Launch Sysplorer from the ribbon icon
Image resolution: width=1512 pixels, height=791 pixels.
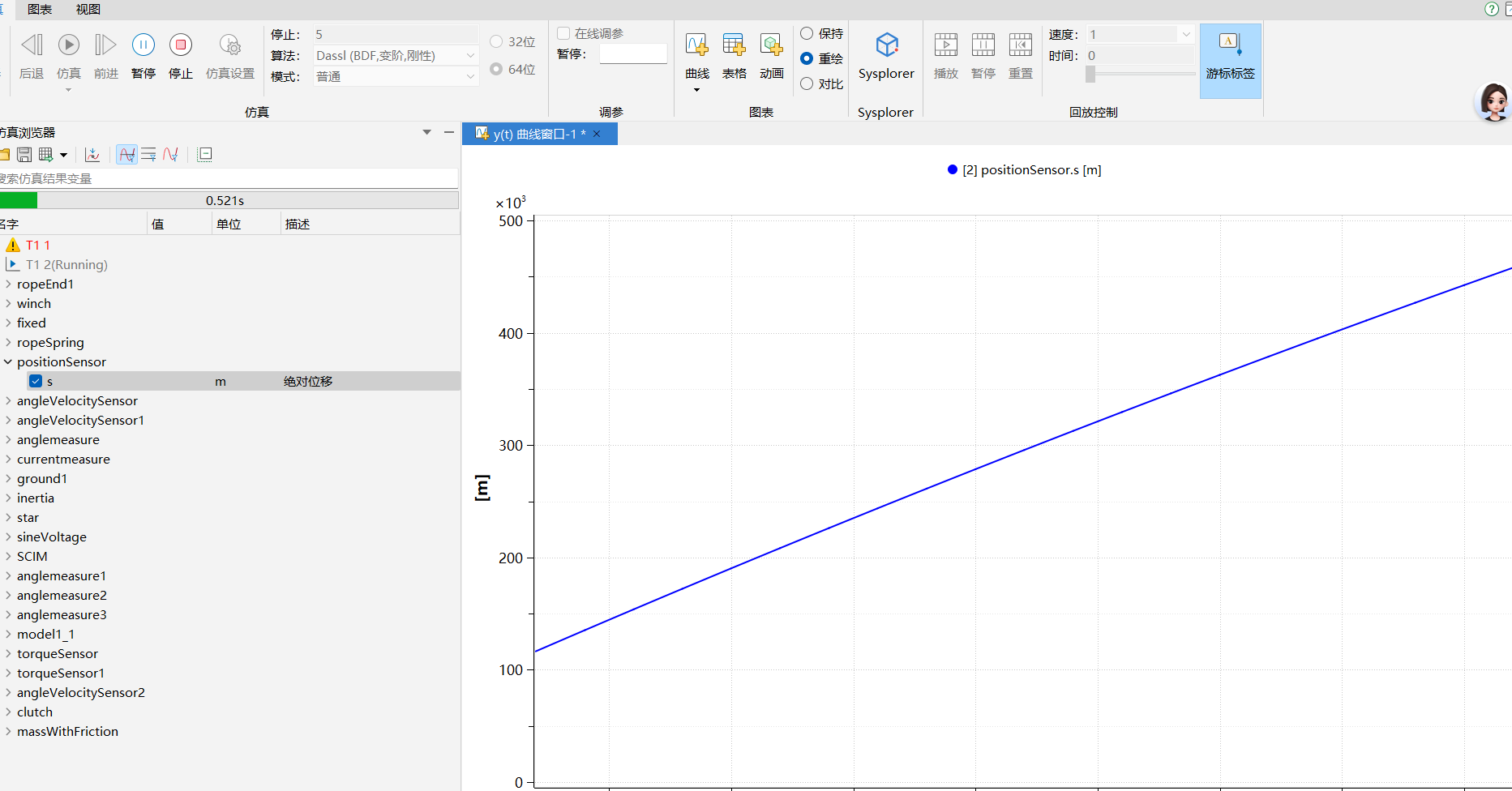point(887,45)
